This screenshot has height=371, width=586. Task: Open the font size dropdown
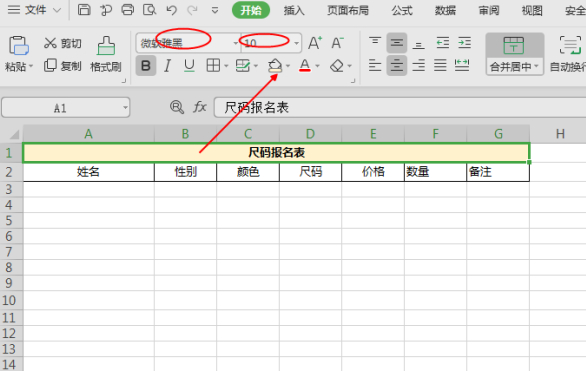(296, 43)
